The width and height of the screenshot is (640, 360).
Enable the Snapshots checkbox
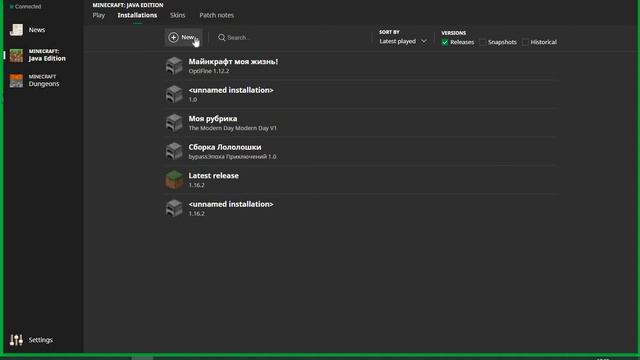point(482,42)
